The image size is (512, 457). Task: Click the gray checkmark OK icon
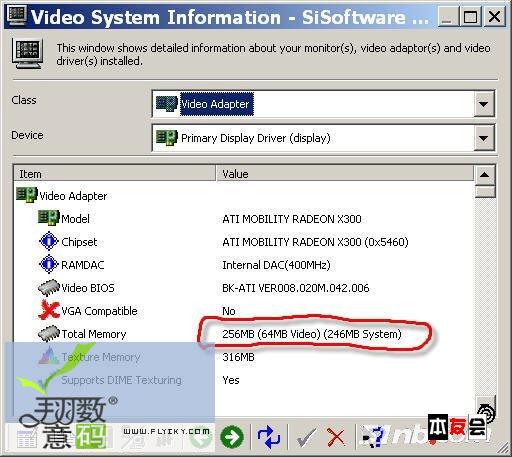point(306,437)
